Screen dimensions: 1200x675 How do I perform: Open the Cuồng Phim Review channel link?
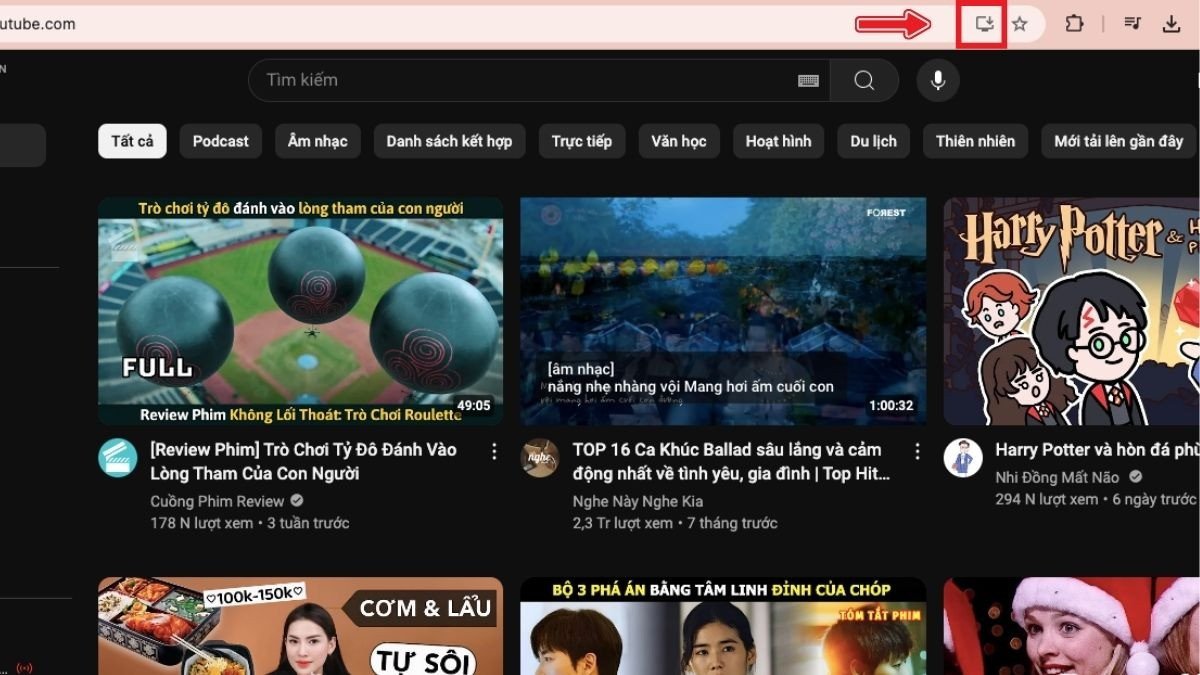tap(218, 500)
